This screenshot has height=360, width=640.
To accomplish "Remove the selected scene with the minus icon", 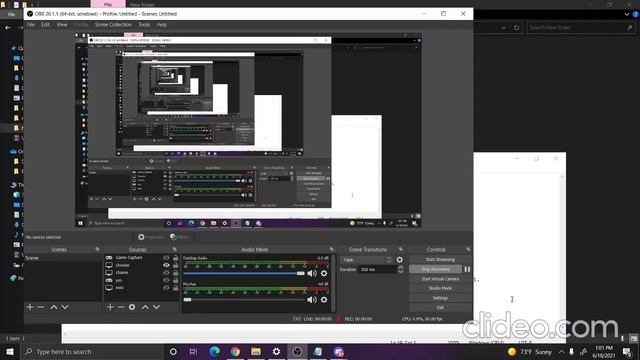I will tap(41, 307).
